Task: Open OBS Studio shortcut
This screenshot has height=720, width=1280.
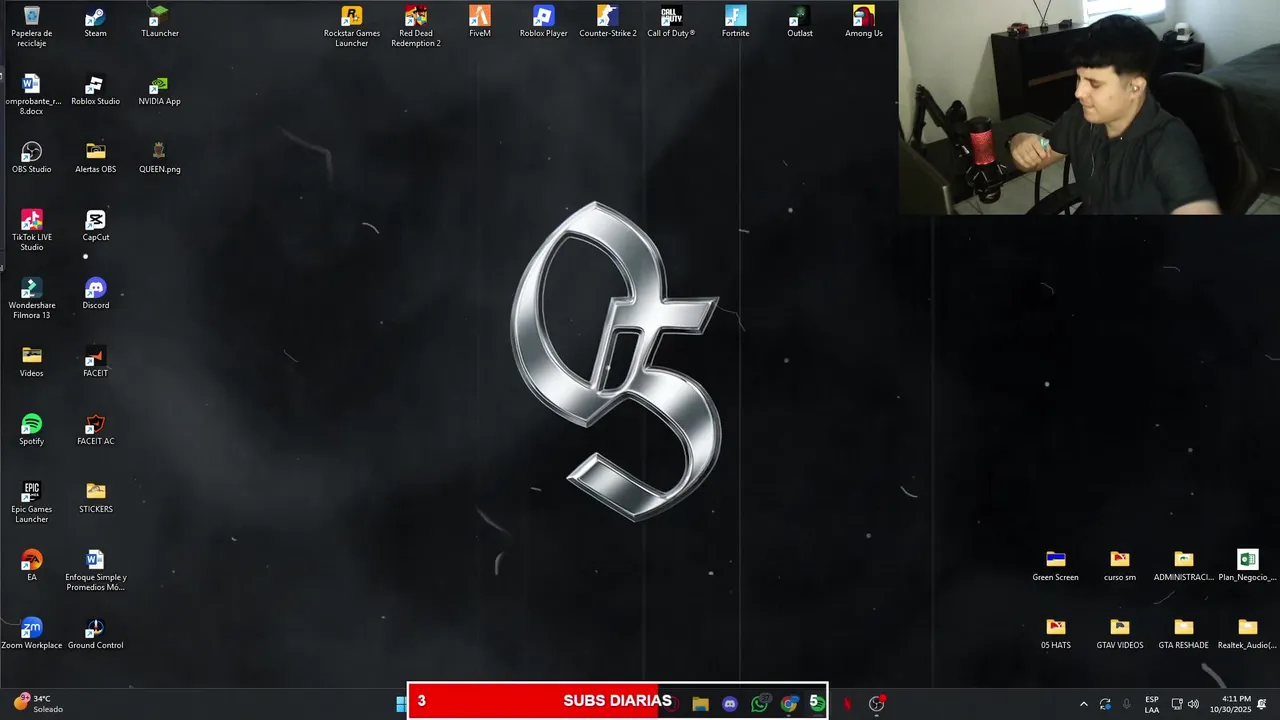Action: click(31, 158)
